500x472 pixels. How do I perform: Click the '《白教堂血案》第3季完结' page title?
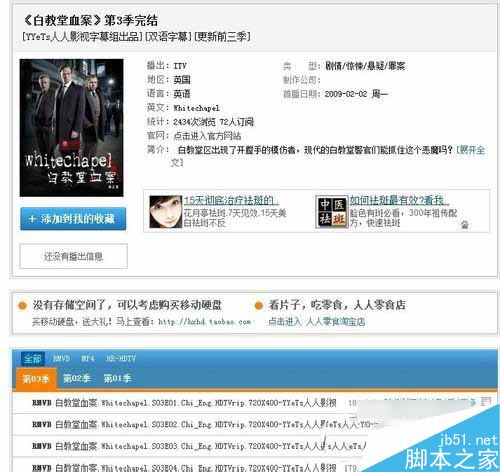point(90,21)
